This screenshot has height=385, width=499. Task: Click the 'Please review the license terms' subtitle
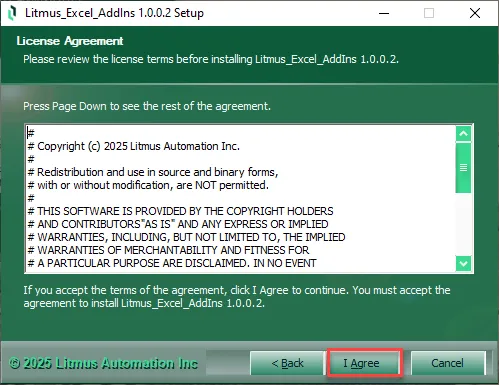click(x=211, y=59)
